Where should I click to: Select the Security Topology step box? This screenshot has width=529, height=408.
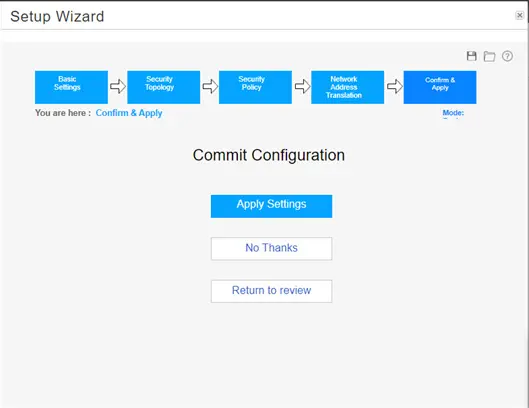click(164, 87)
